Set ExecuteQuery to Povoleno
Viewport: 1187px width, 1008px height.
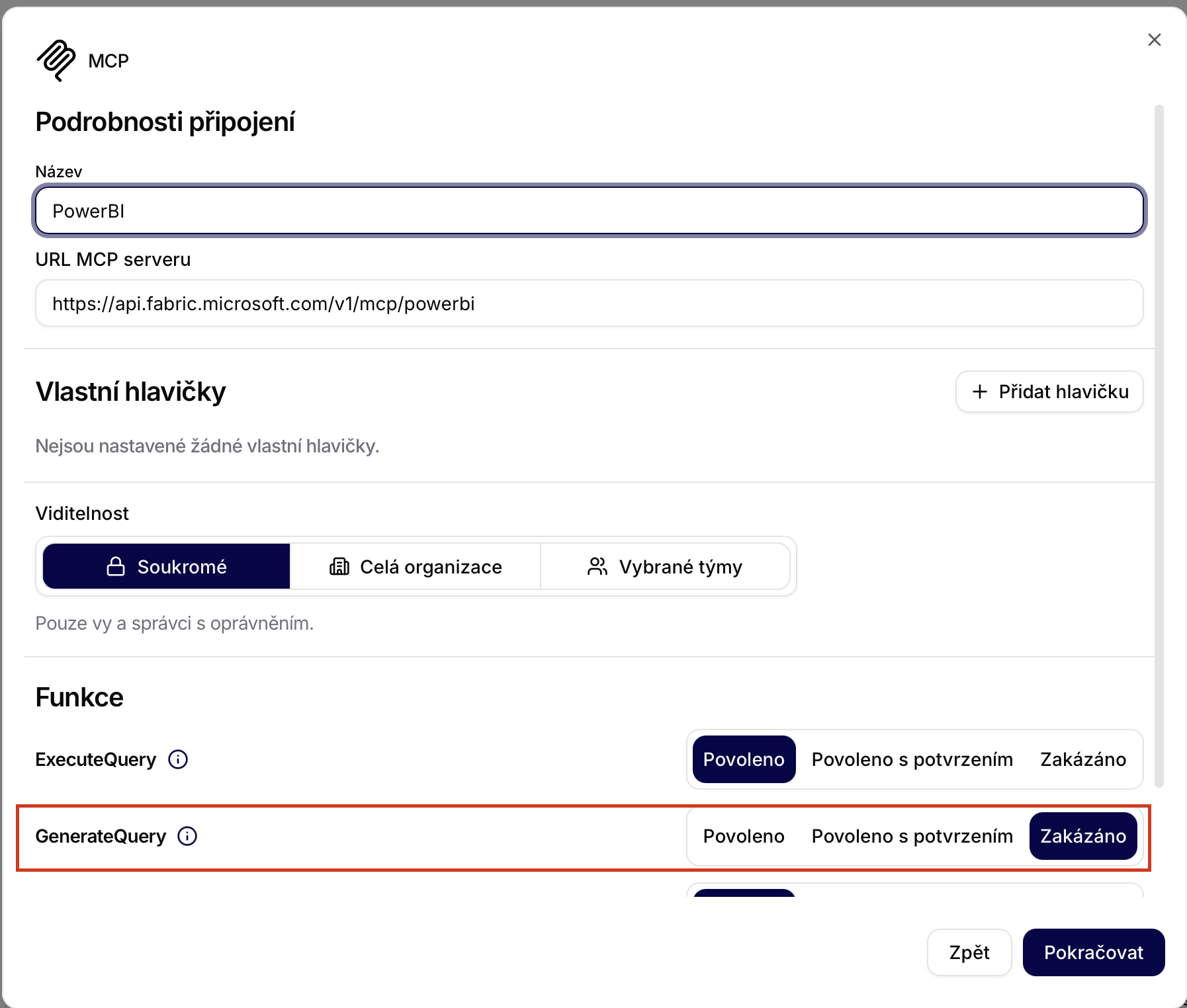(x=744, y=759)
